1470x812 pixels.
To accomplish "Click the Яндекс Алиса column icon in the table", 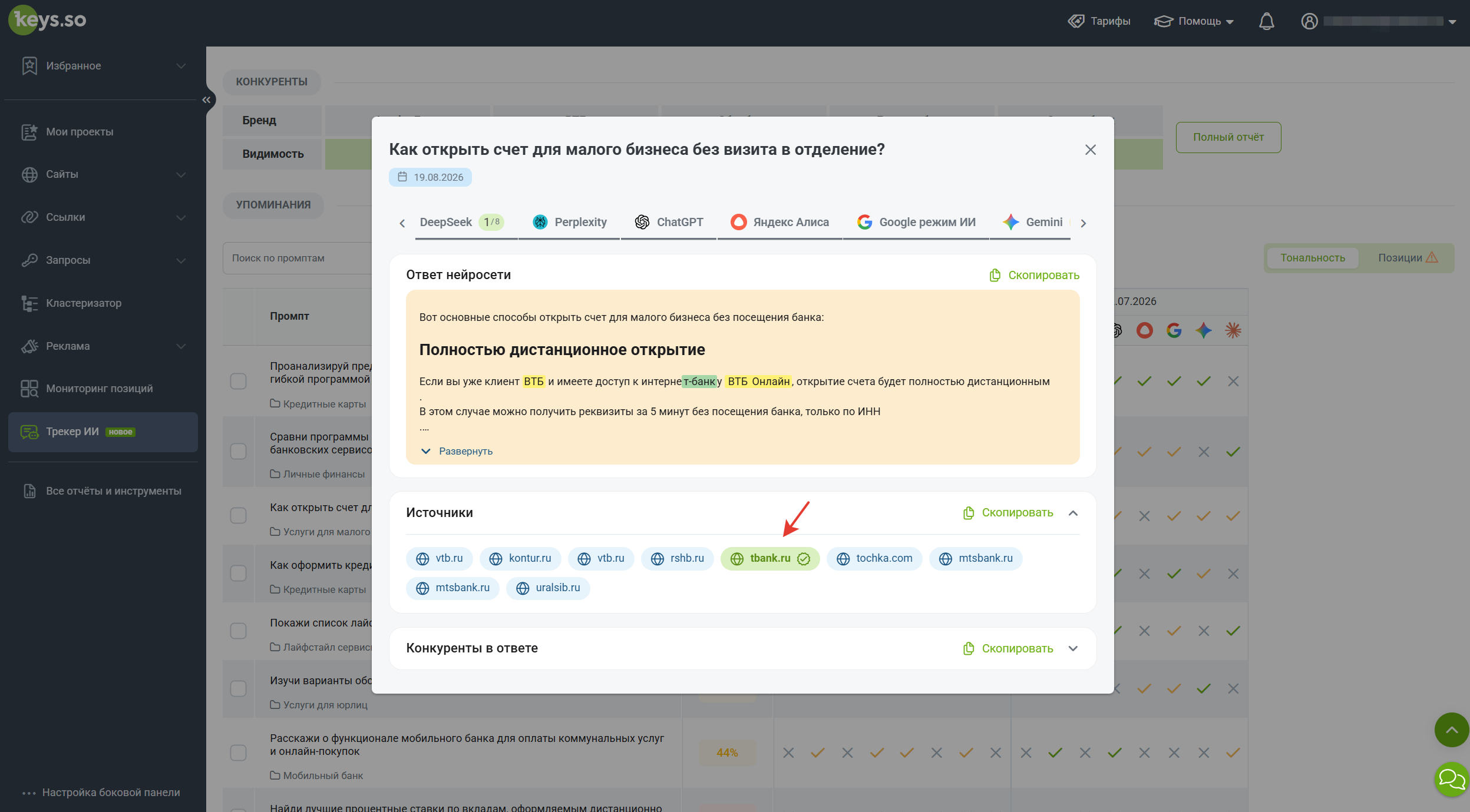I will [1144, 330].
